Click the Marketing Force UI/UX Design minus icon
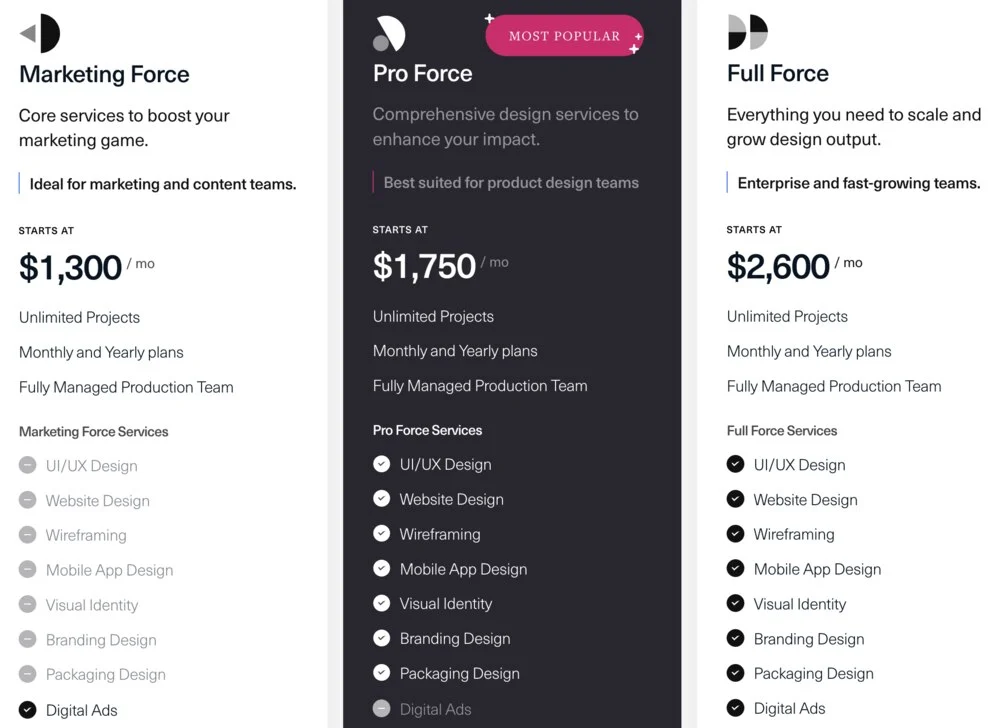 coord(27,465)
